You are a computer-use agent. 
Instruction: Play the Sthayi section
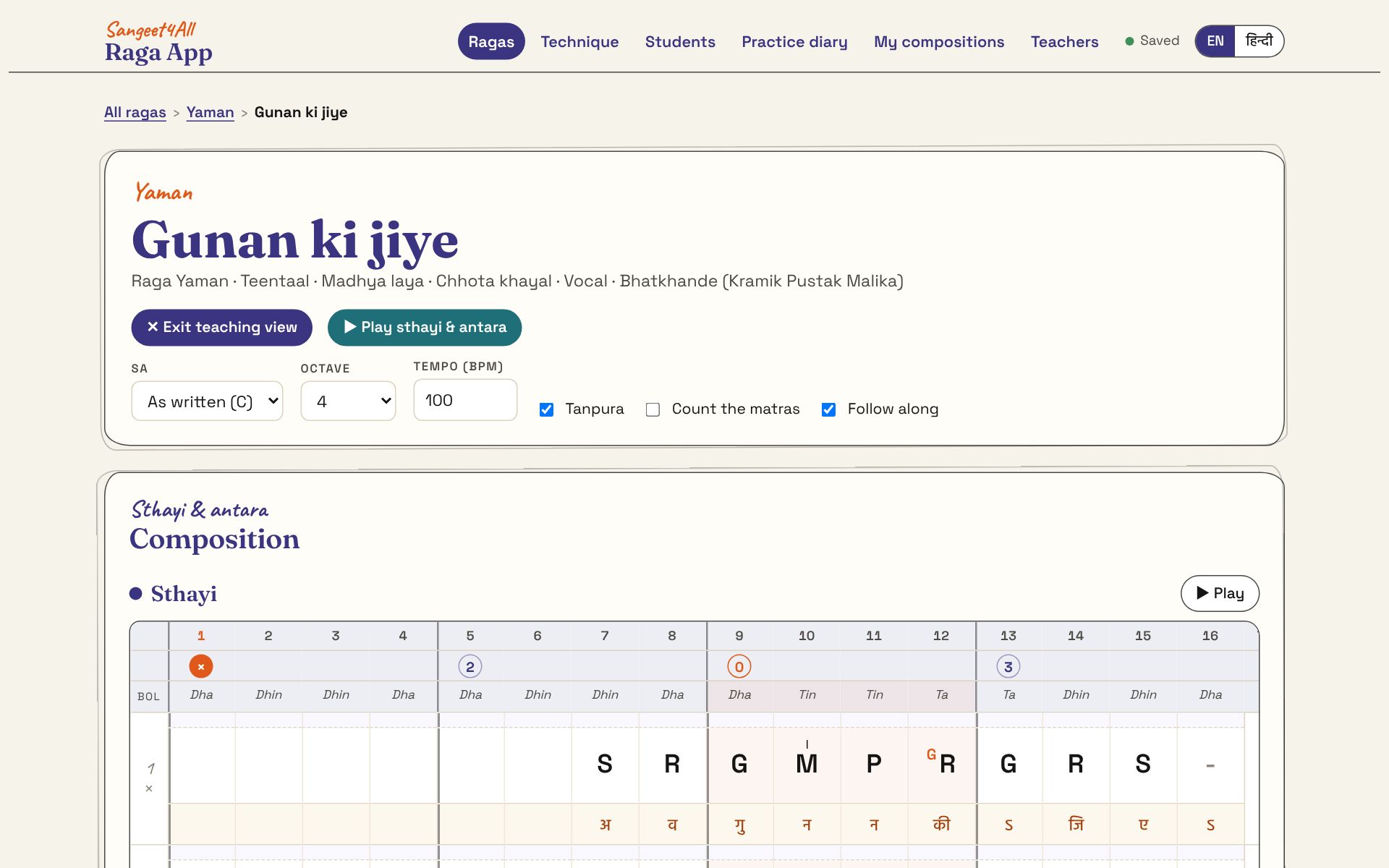click(1220, 593)
